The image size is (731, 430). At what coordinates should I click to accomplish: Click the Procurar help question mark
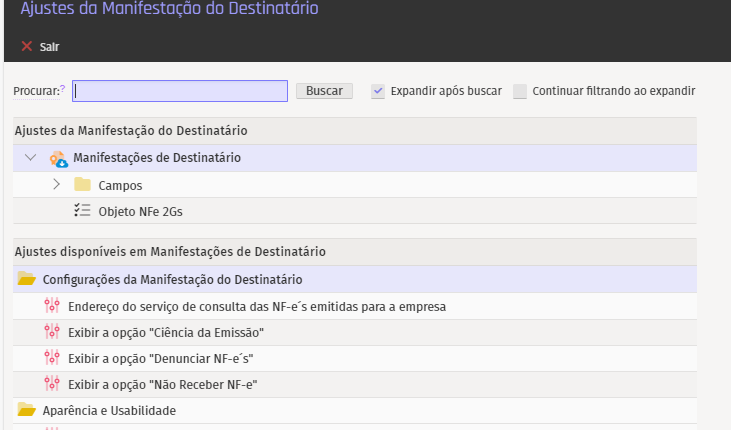[x=62, y=89]
